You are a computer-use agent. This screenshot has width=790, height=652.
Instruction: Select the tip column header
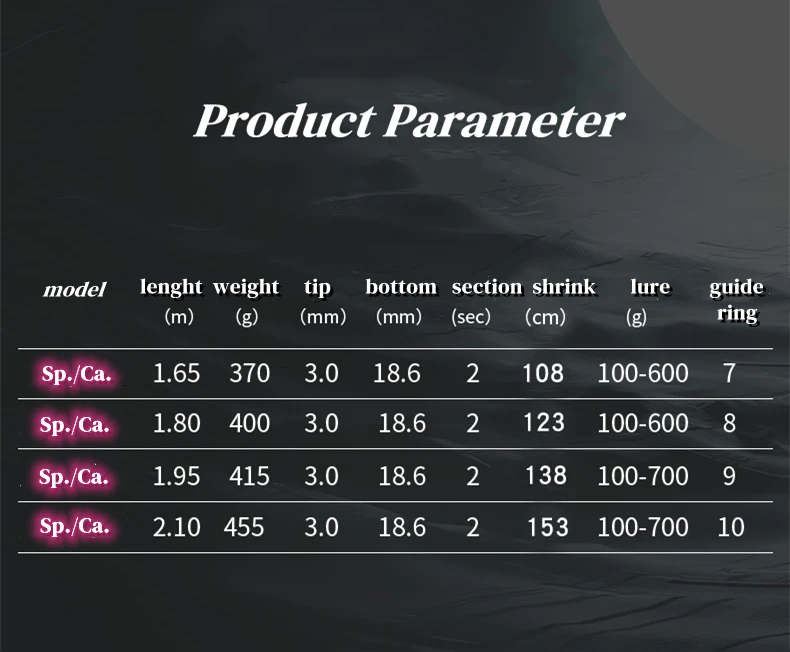coord(318,287)
